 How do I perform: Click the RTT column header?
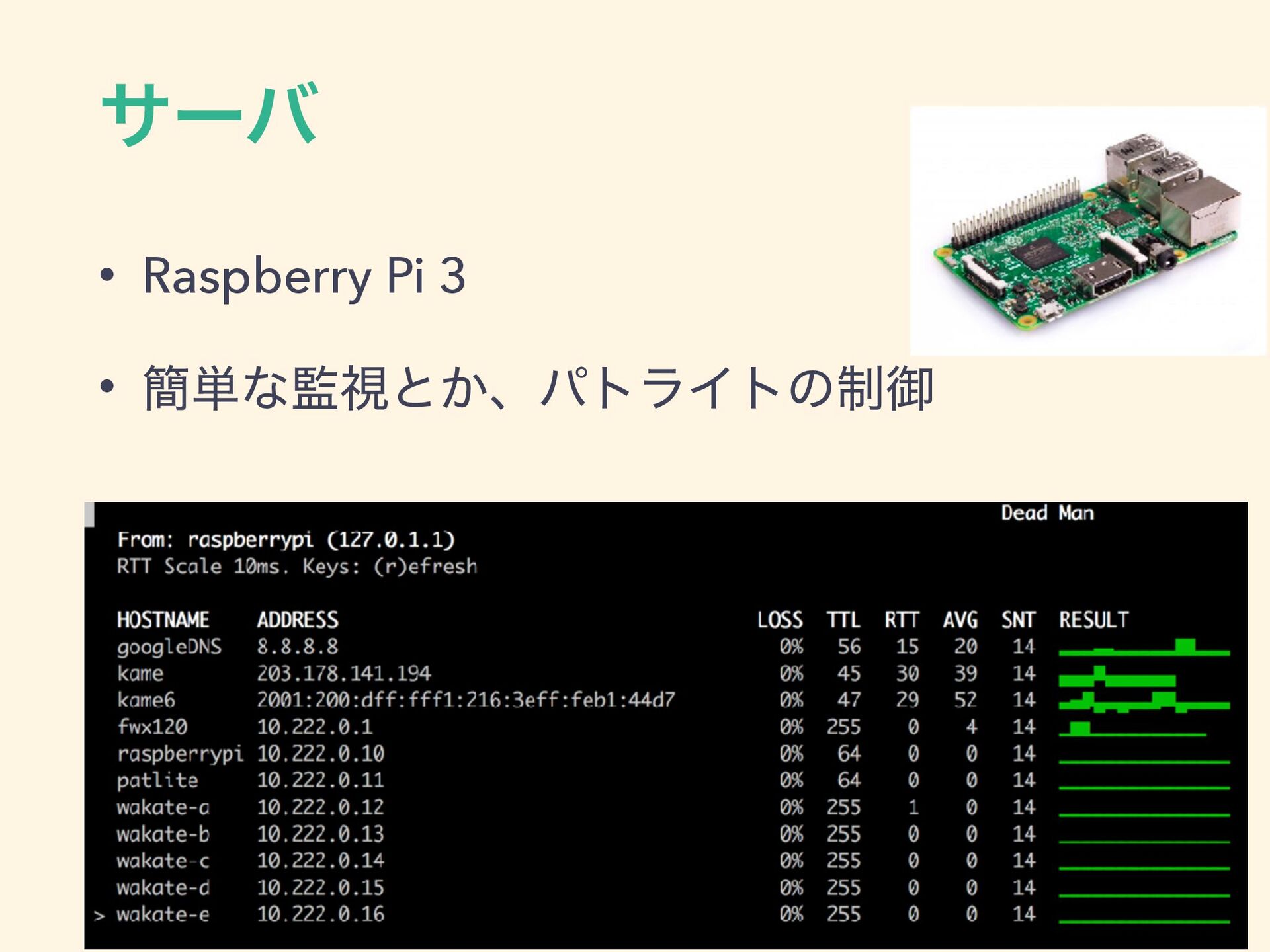pos(902,619)
